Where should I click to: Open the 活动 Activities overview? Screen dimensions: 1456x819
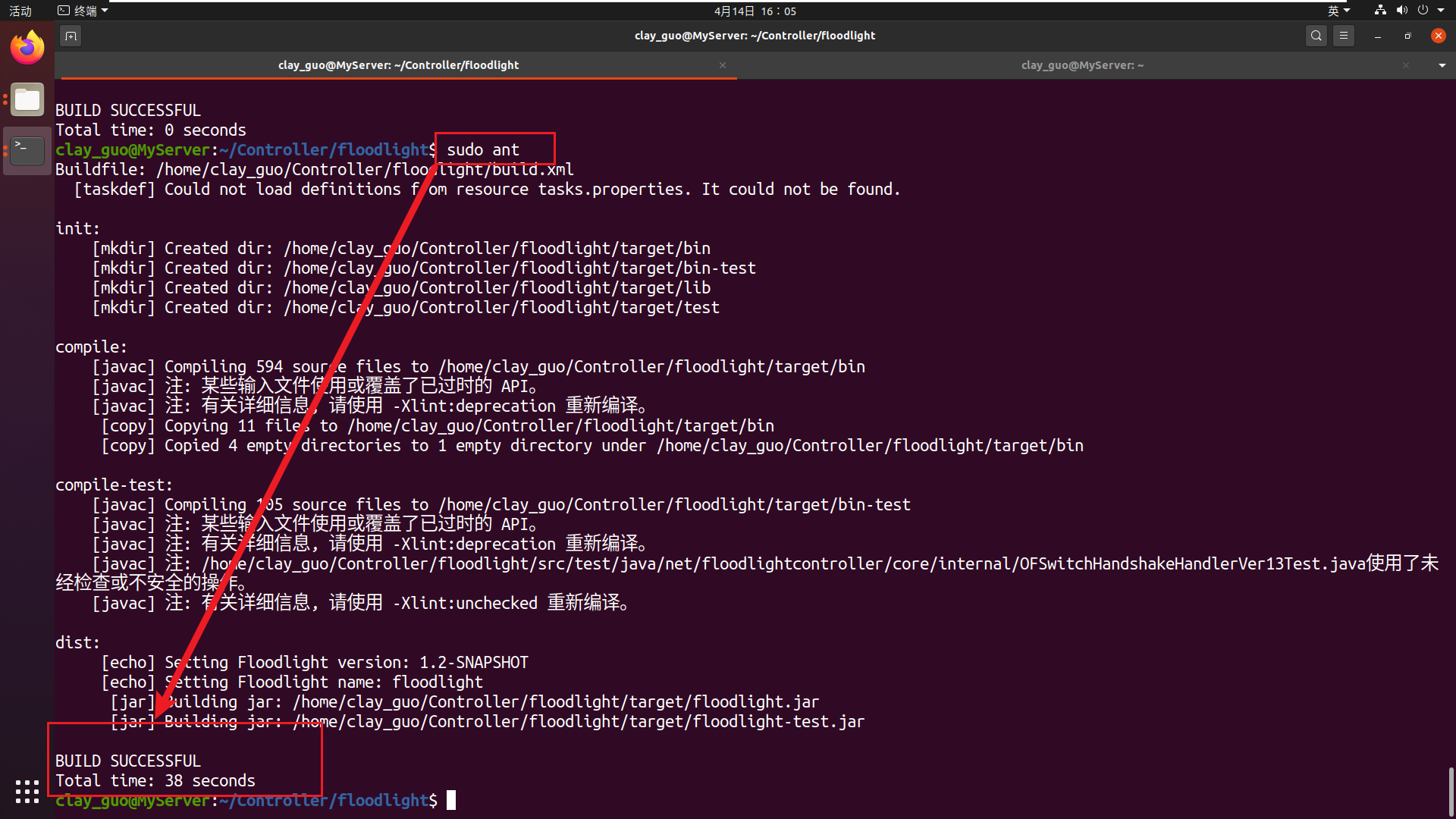(20, 11)
